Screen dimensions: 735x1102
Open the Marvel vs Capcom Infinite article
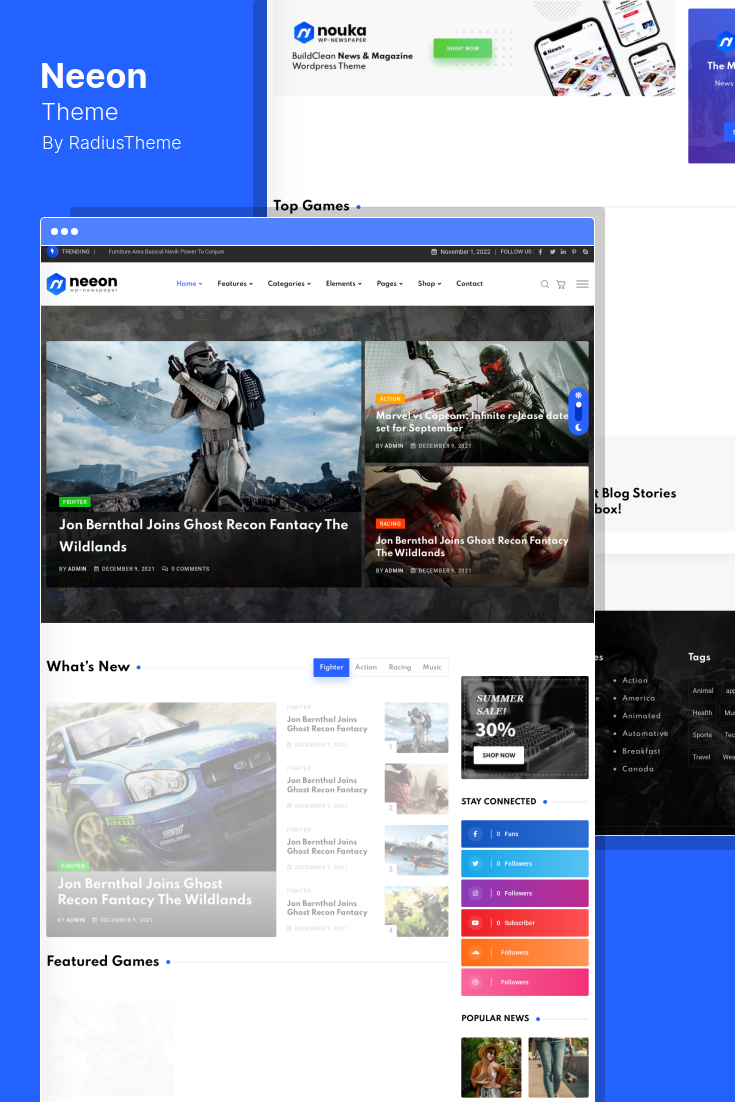(471, 422)
